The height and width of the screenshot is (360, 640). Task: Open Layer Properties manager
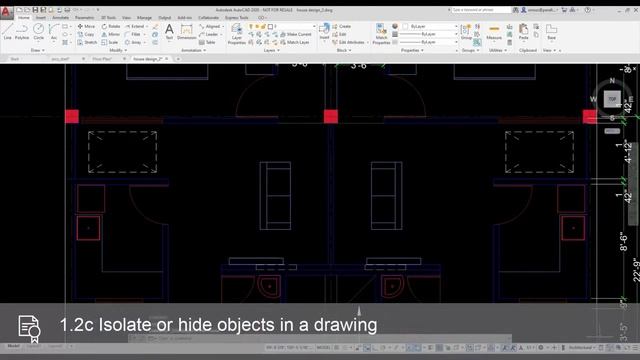click(236, 33)
